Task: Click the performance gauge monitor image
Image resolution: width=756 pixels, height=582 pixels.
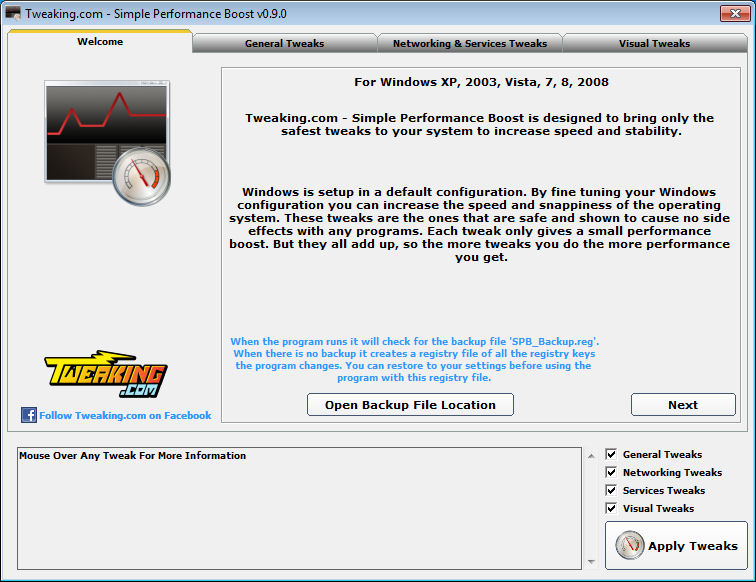Action: pos(107,143)
